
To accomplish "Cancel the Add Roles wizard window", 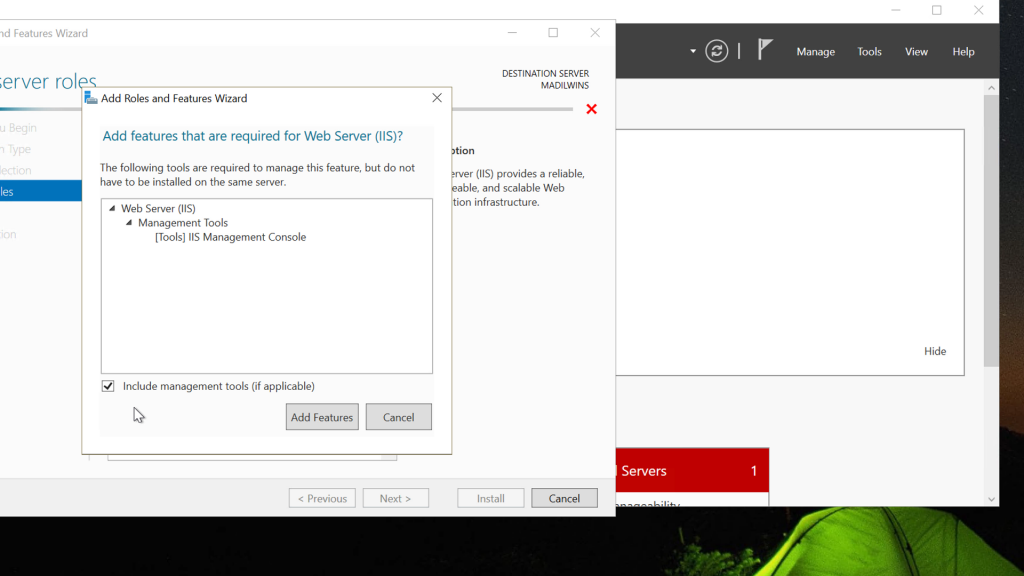I will click(x=564, y=498).
